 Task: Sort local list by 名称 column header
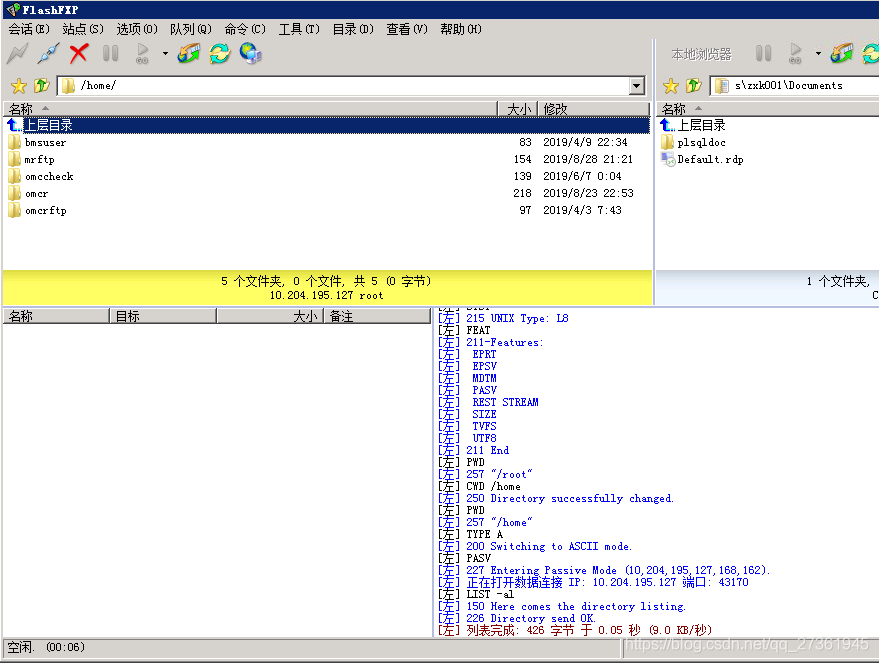767,109
